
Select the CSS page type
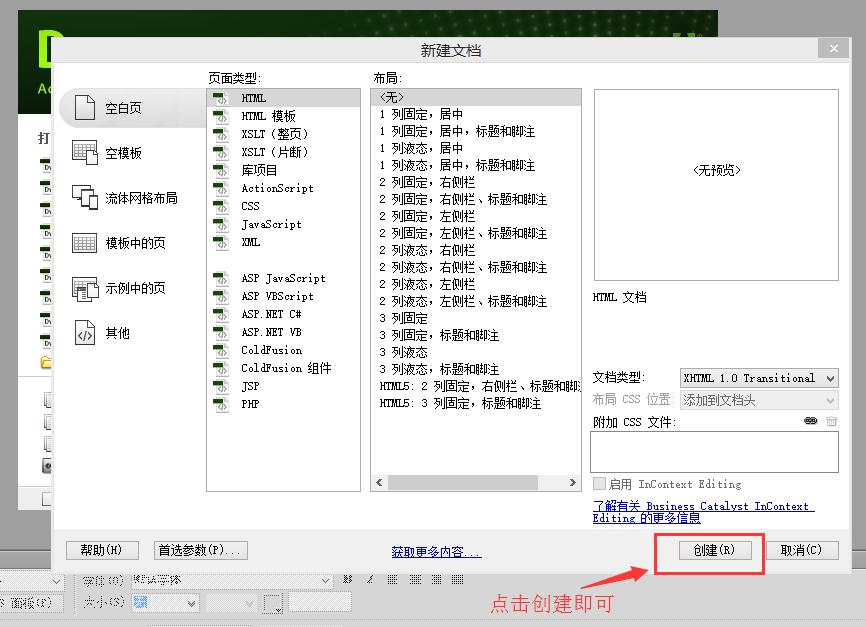coord(249,206)
